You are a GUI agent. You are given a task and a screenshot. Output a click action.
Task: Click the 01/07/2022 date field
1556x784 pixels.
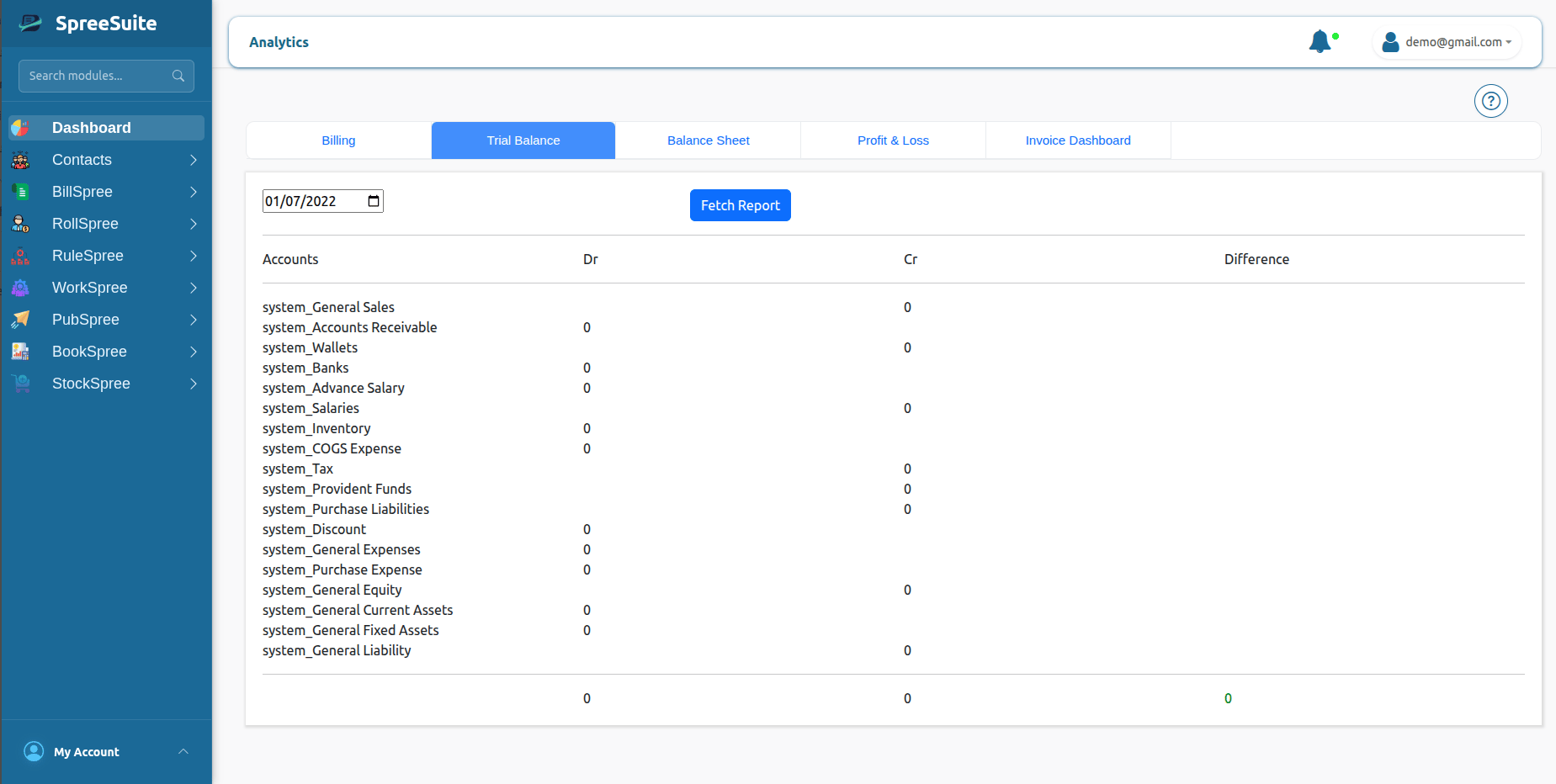pyautogui.click(x=323, y=201)
